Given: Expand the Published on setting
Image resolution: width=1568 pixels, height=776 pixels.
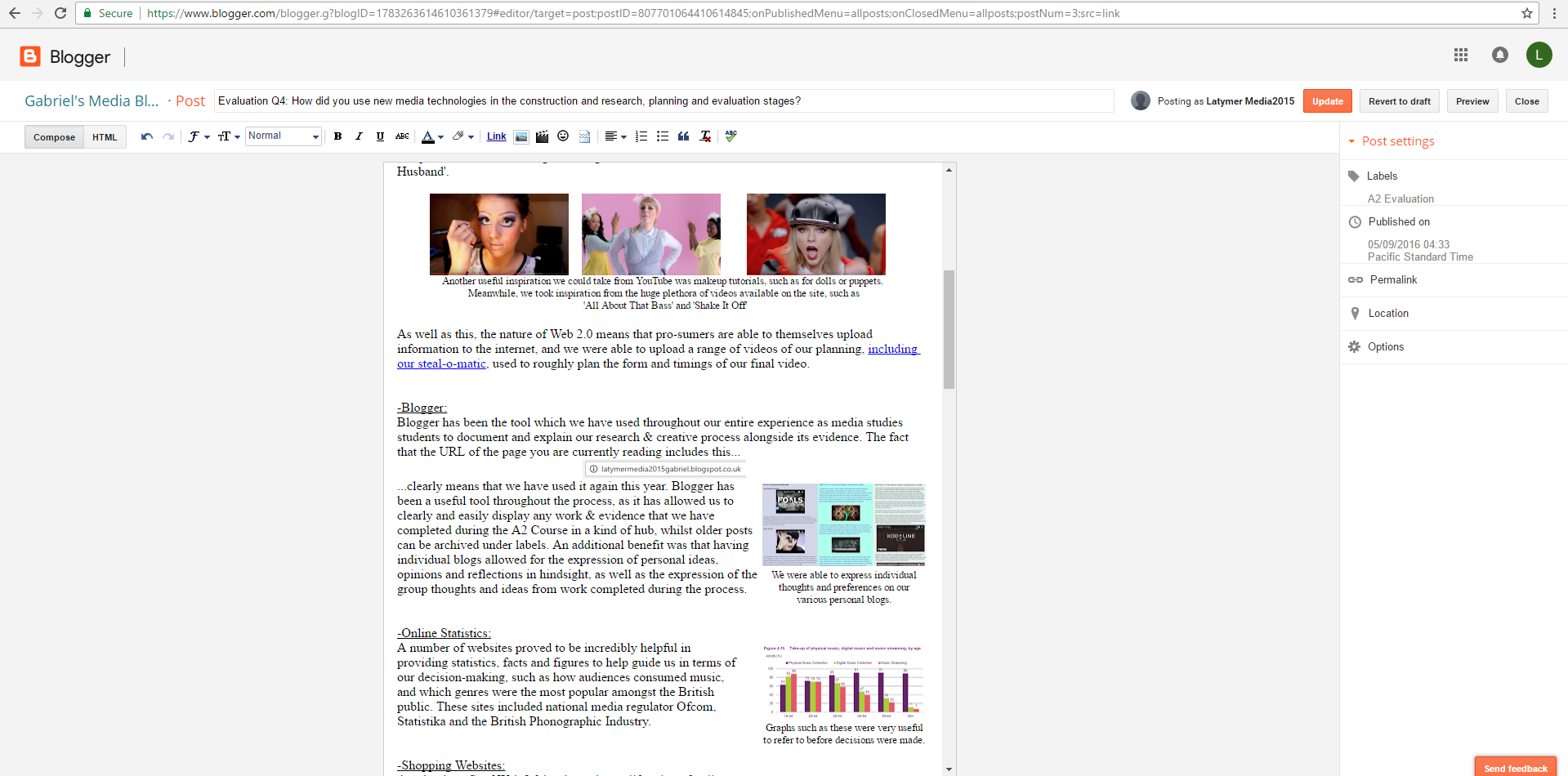Looking at the screenshot, I should coord(1399,221).
